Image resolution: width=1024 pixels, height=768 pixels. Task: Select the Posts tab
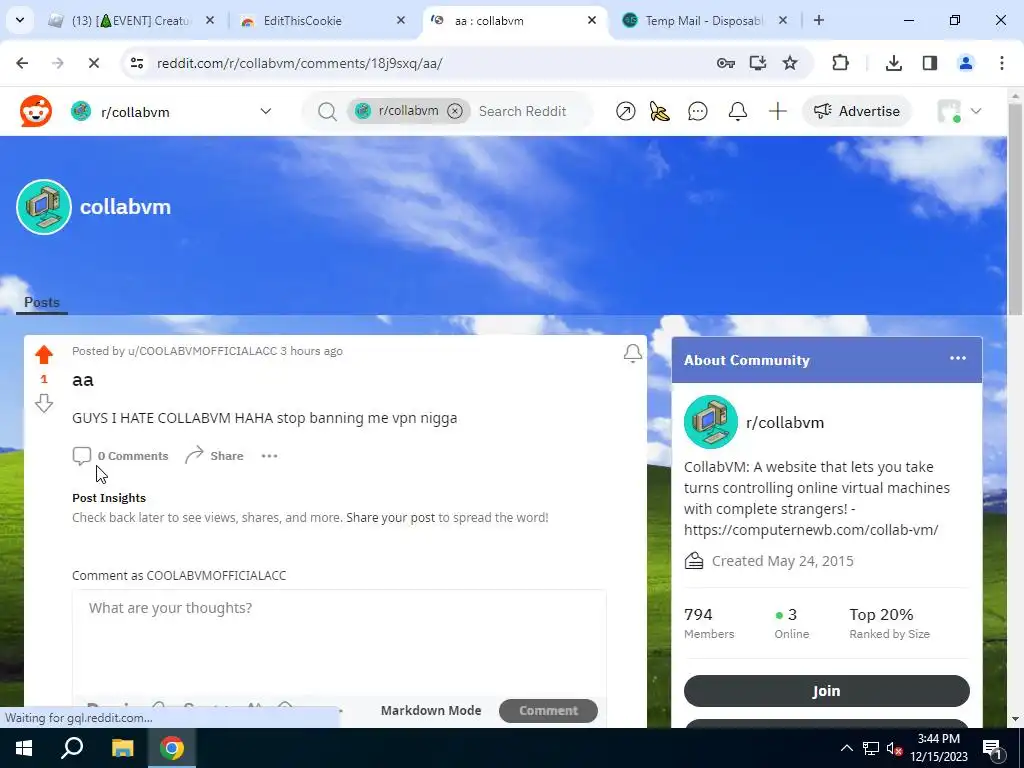[x=42, y=302]
